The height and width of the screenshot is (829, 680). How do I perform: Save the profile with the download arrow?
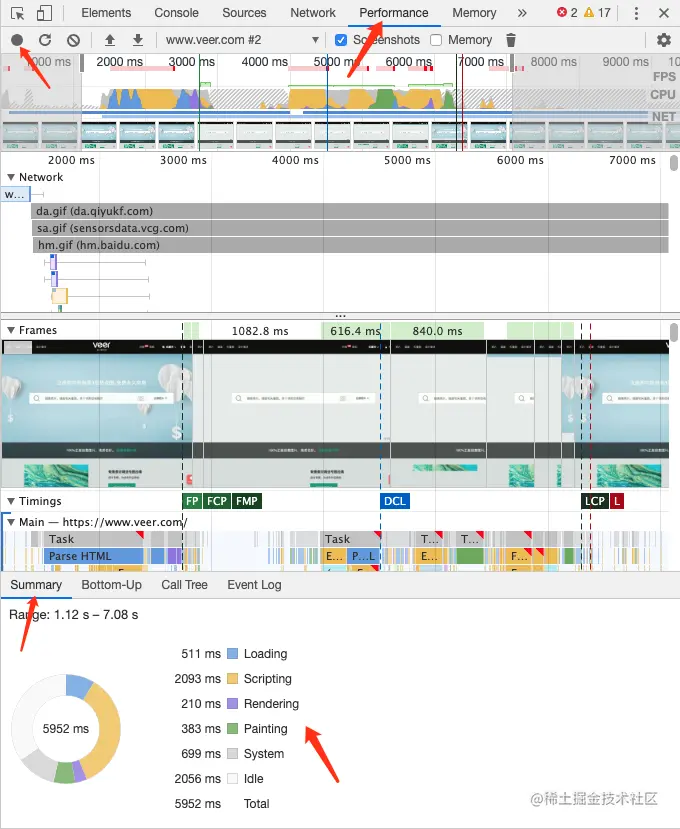click(137, 40)
